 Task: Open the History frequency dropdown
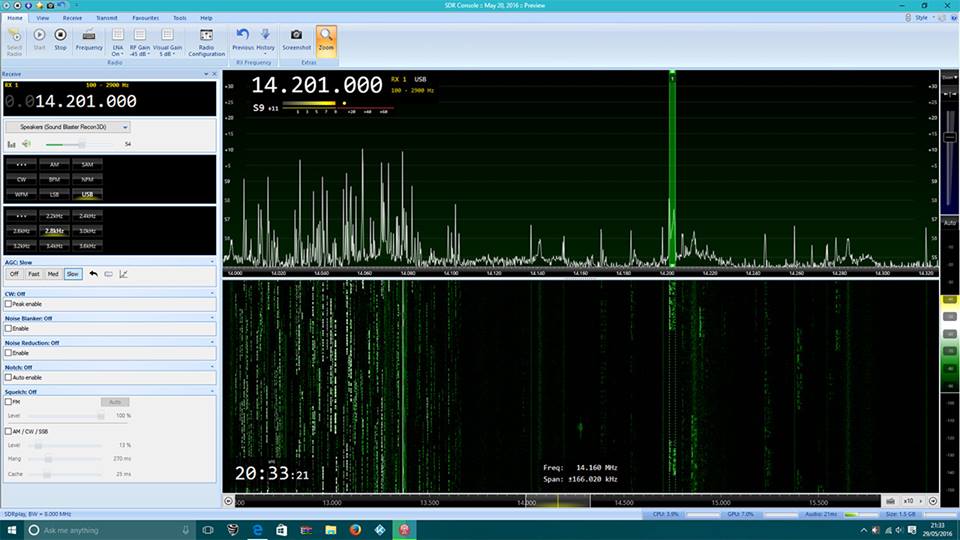(x=265, y=40)
